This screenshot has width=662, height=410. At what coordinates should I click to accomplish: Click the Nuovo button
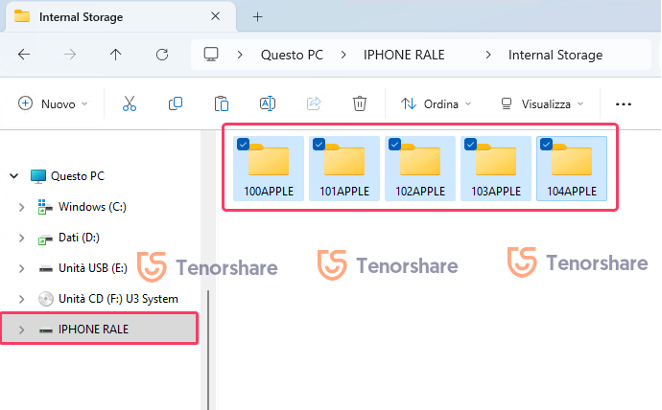(x=54, y=104)
